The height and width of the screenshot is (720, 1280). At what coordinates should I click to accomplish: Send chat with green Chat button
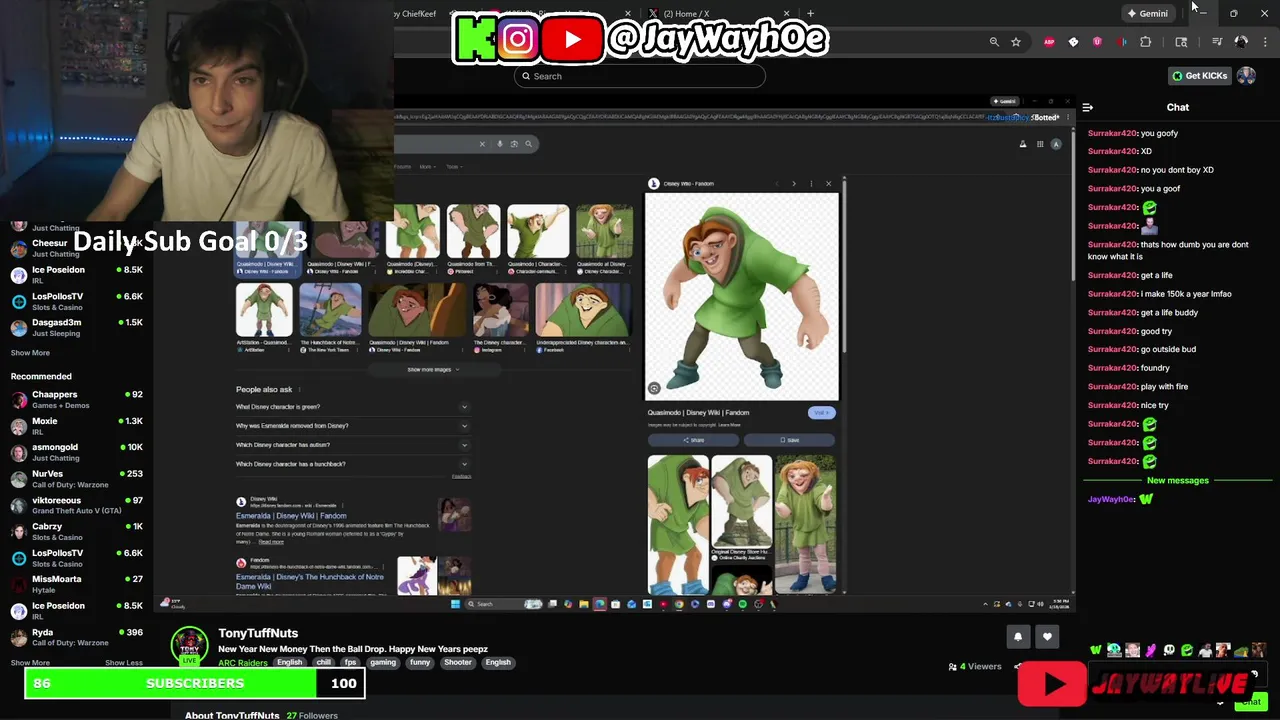coord(1250,702)
